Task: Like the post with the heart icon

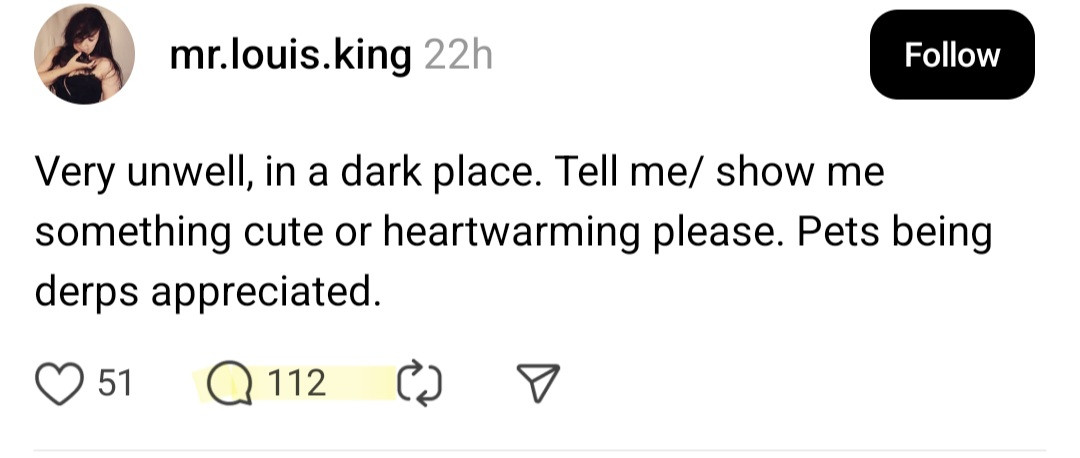Action: [x=59, y=384]
